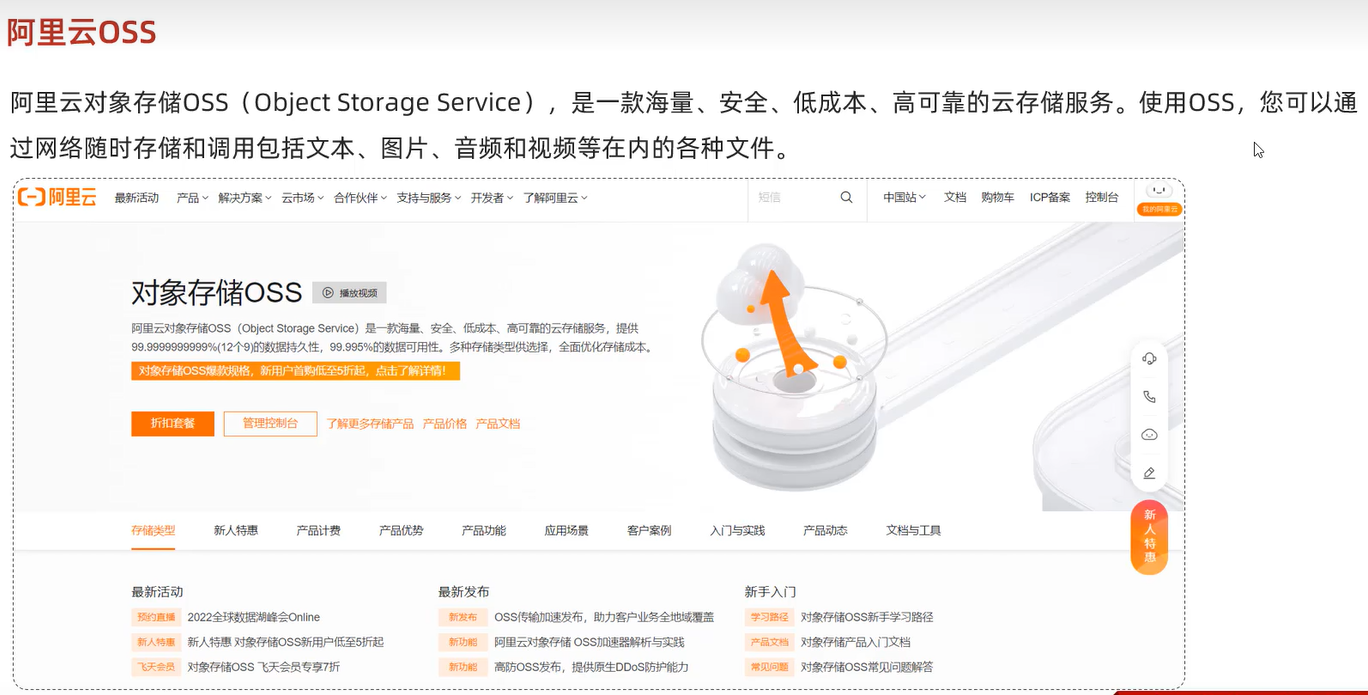Click the feedback pencil icon
This screenshot has height=695, width=1368.
click(x=1149, y=473)
